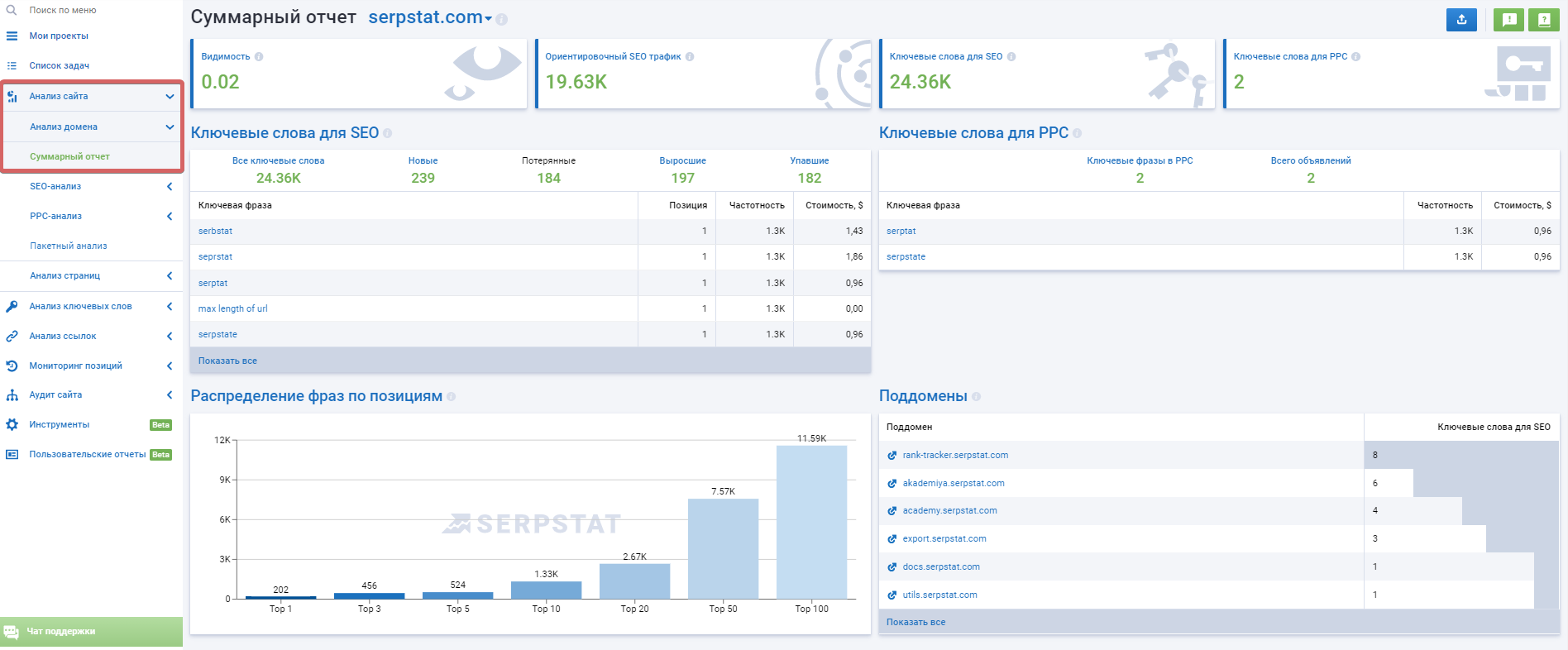Click the chain link icon for 'Анализ ссылок'

pos(12,336)
